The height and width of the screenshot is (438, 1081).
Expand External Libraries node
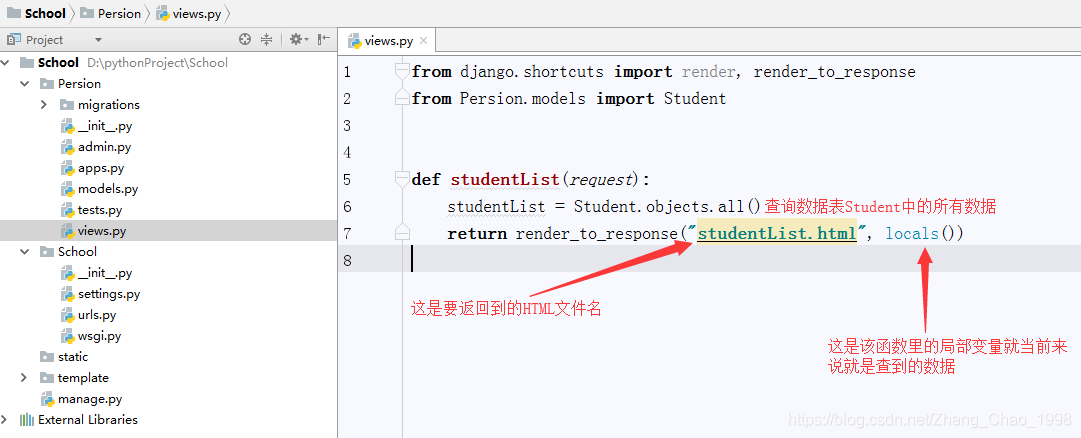[x=6, y=420]
